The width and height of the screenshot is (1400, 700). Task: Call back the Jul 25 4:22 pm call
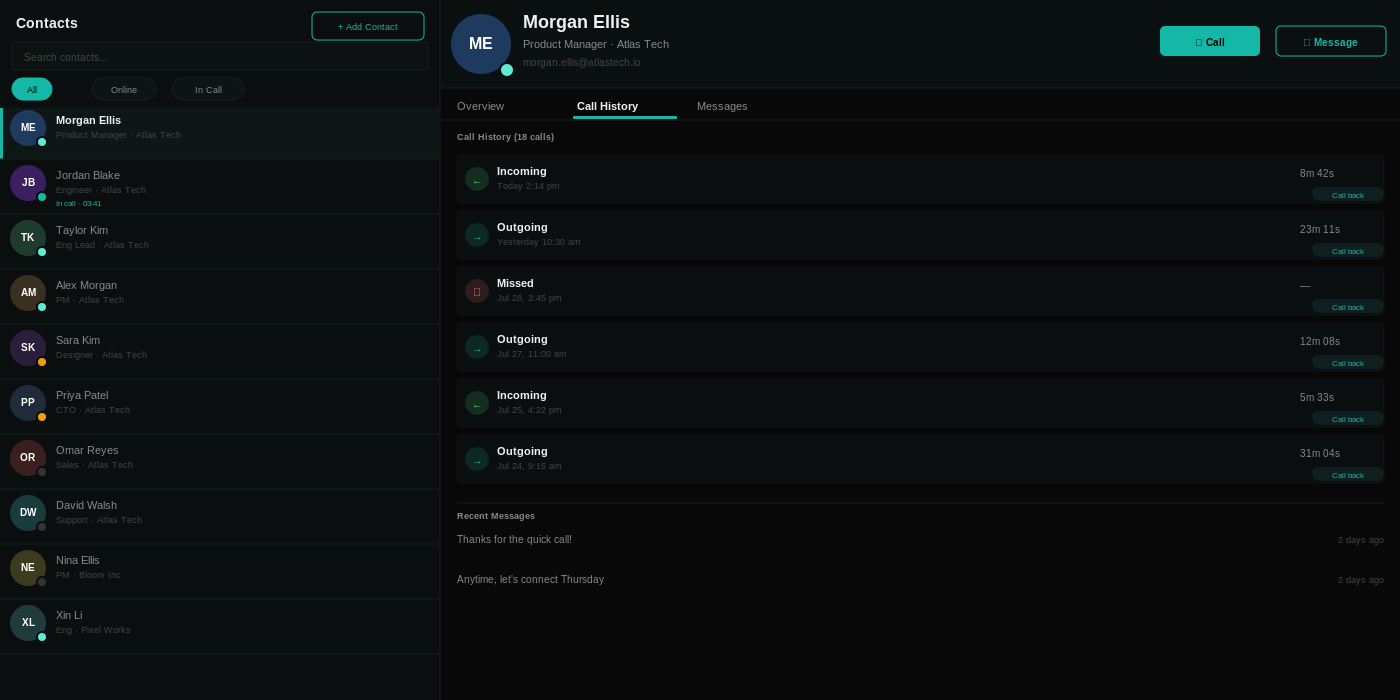[1348, 419]
